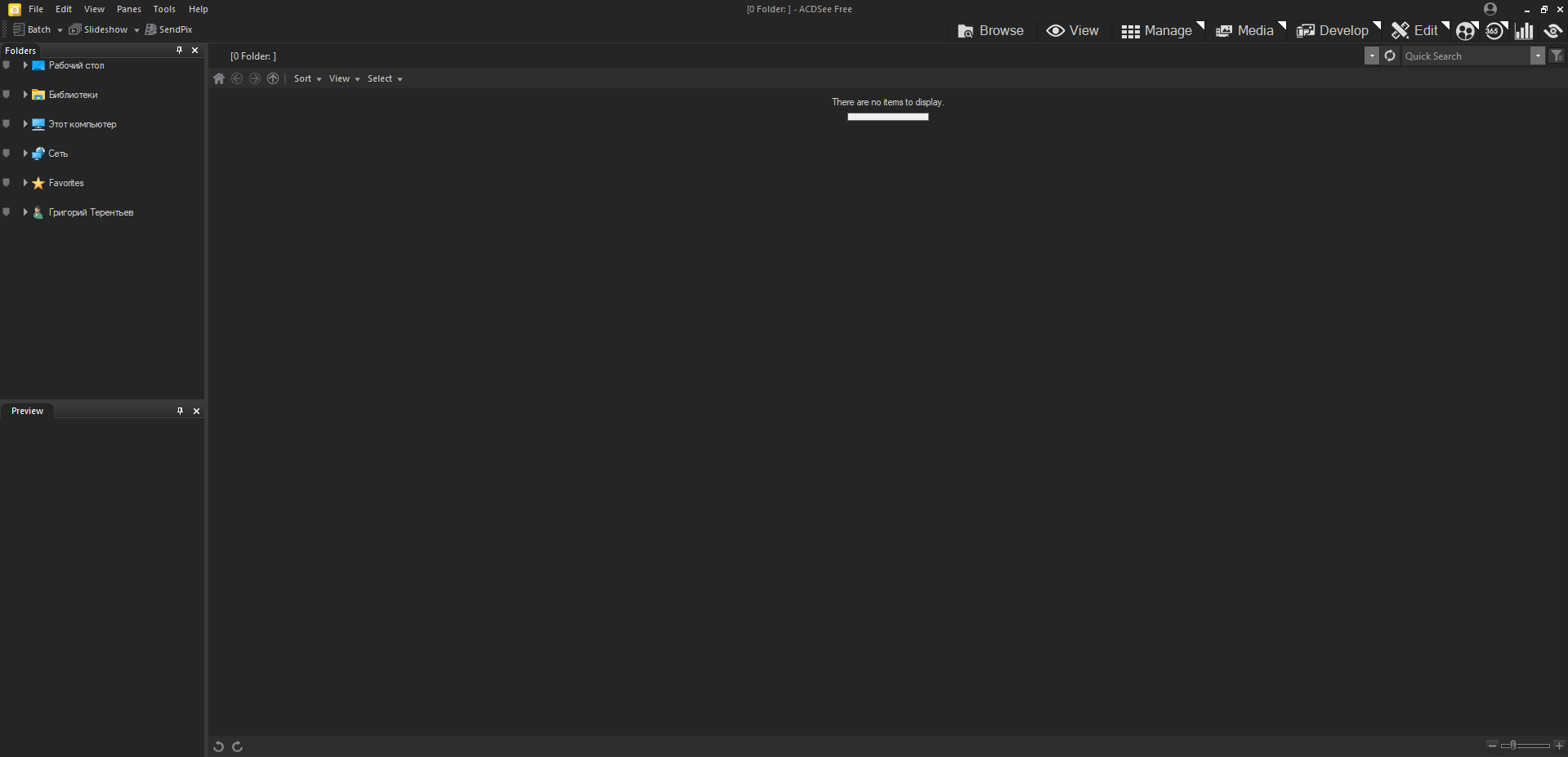The height and width of the screenshot is (757, 1568).
Task: Open the 365 mode icon
Action: [1495, 31]
